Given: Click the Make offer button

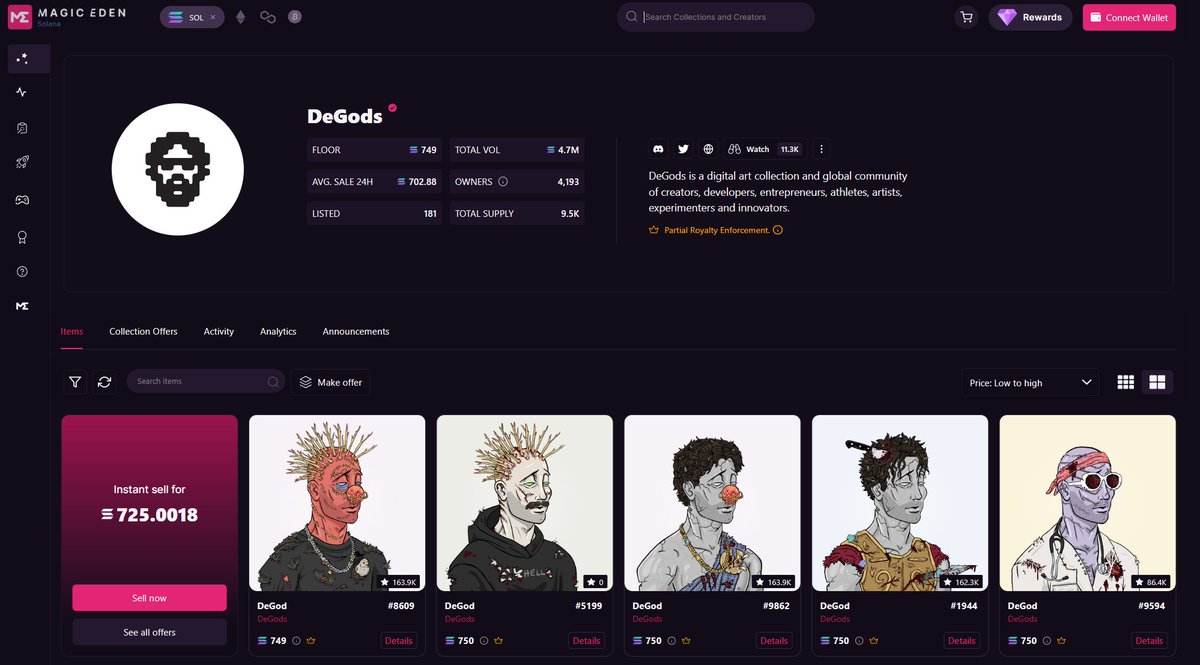Looking at the screenshot, I should (331, 382).
